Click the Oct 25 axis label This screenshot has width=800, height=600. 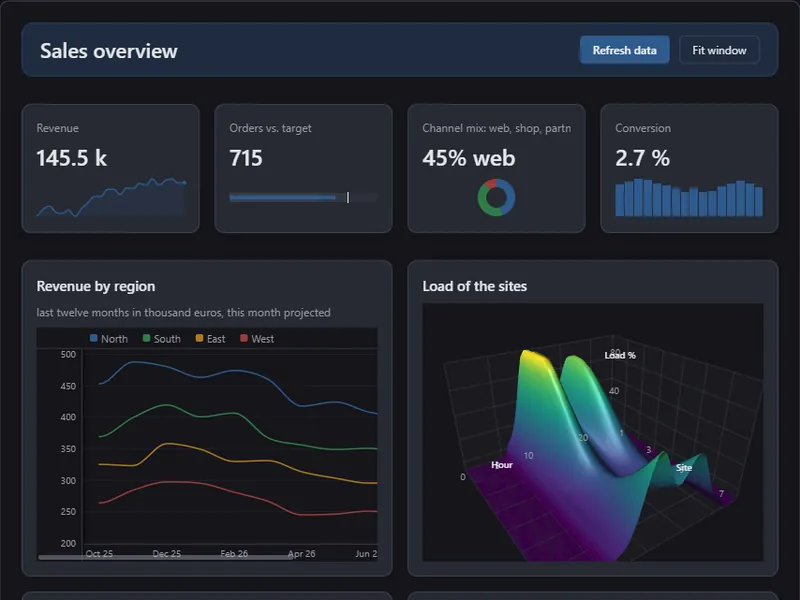click(99, 553)
